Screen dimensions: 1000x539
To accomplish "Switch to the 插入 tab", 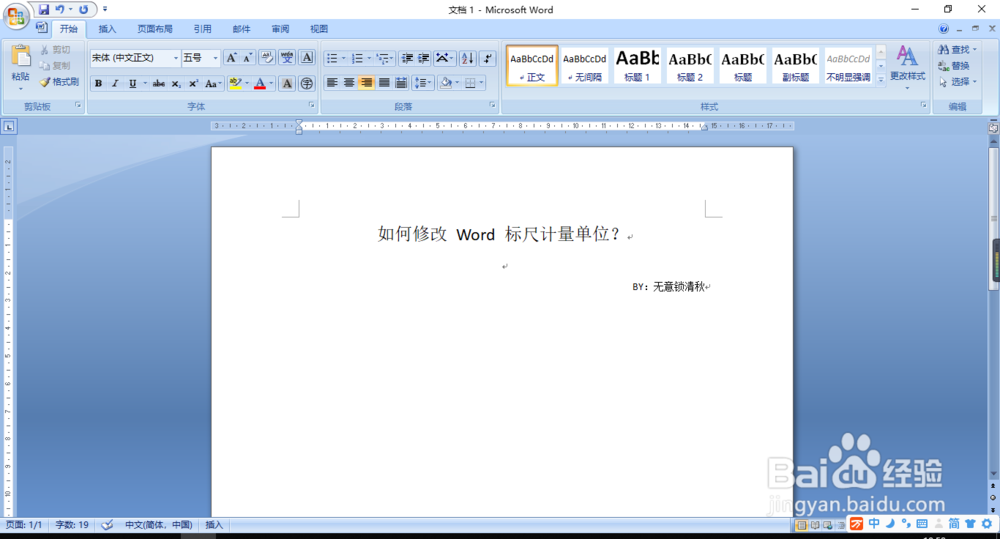I will [x=107, y=29].
